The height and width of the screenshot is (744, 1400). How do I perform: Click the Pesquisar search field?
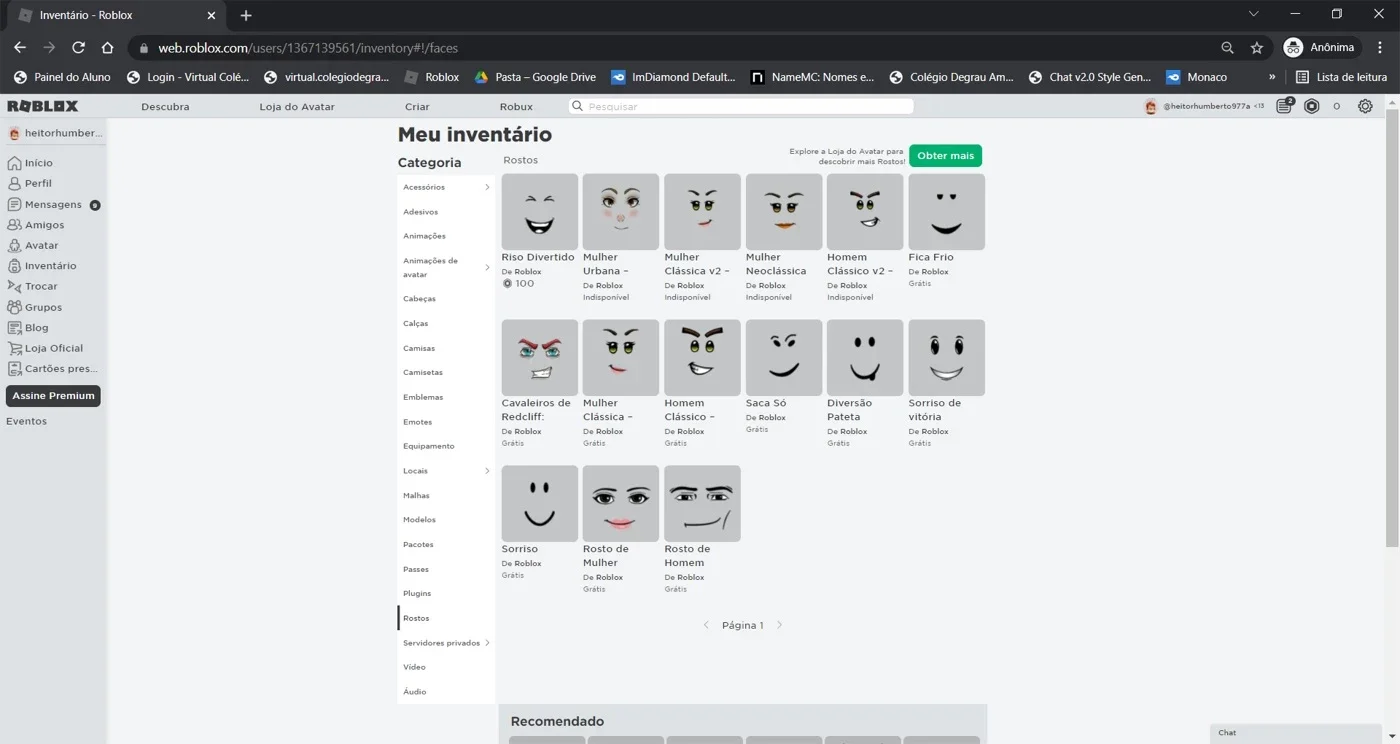[x=741, y=106]
